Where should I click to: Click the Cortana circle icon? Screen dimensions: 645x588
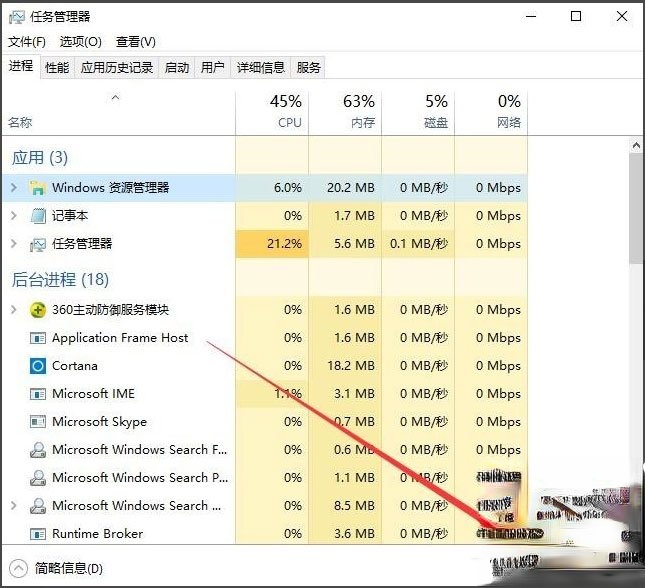click(37, 366)
